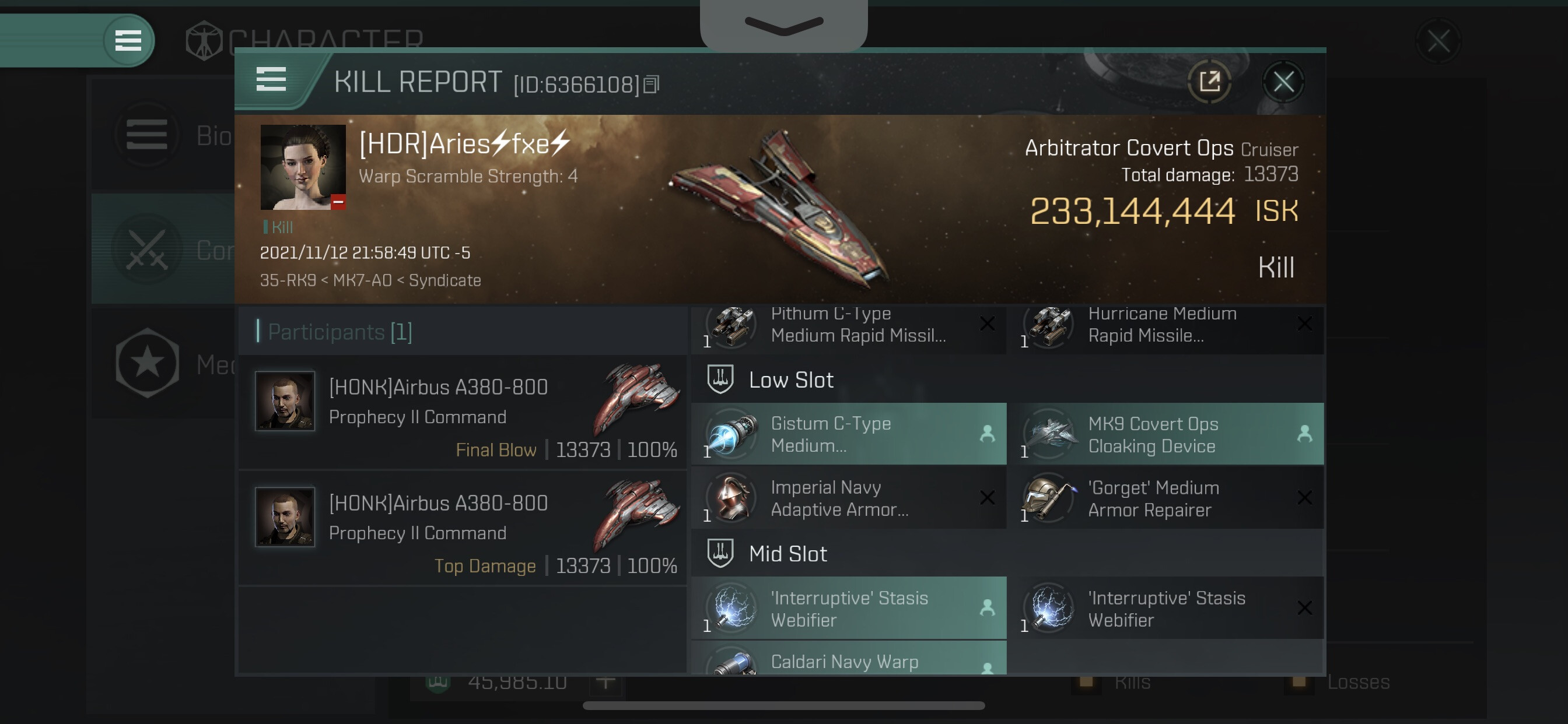The width and height of the screenshot is (1568, 724).
Task: Open the main menu in the top-left
Action: tap(128, 41)
